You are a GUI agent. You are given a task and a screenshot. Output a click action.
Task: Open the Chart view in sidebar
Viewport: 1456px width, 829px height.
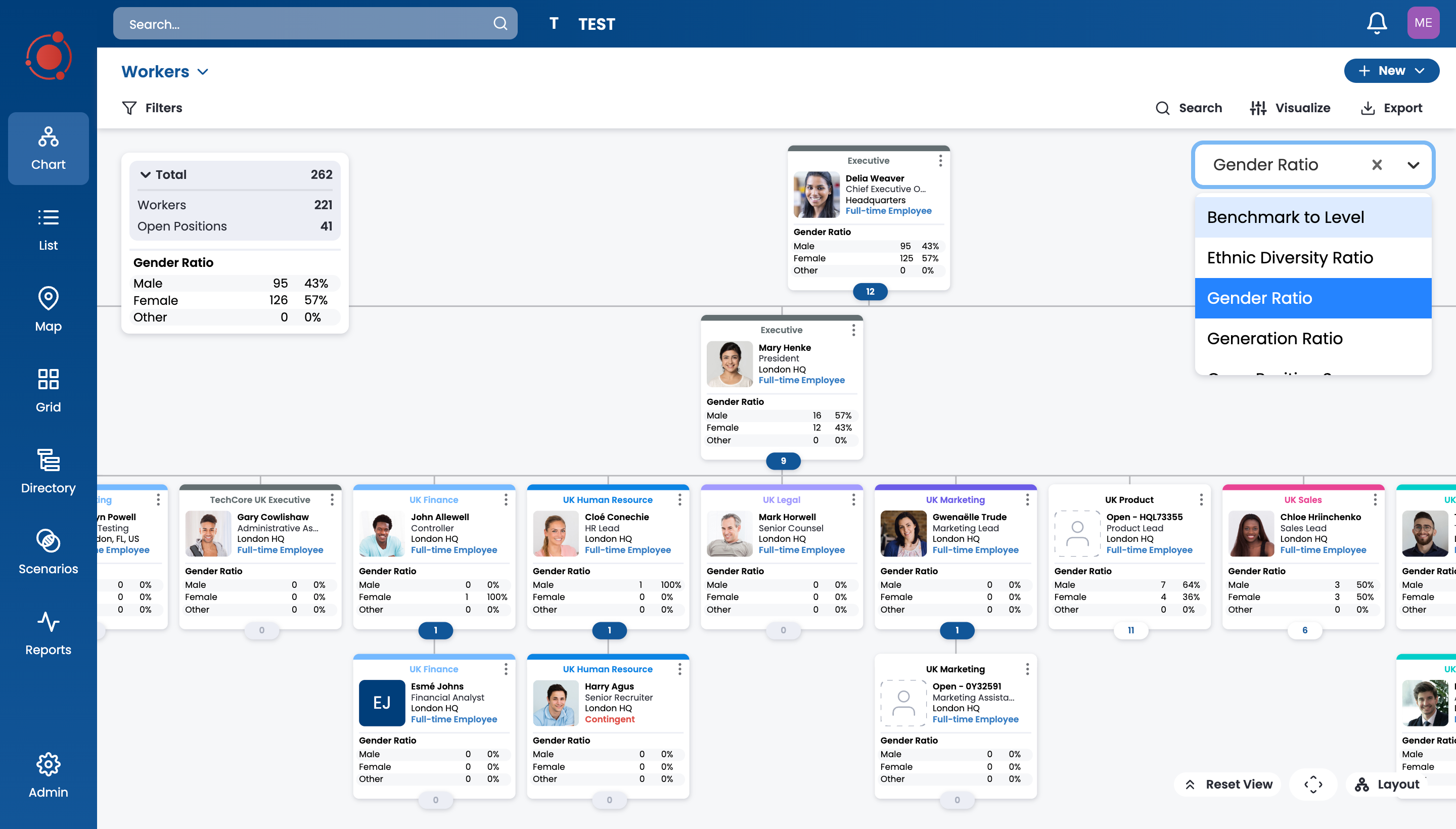(x=49, y=149)
